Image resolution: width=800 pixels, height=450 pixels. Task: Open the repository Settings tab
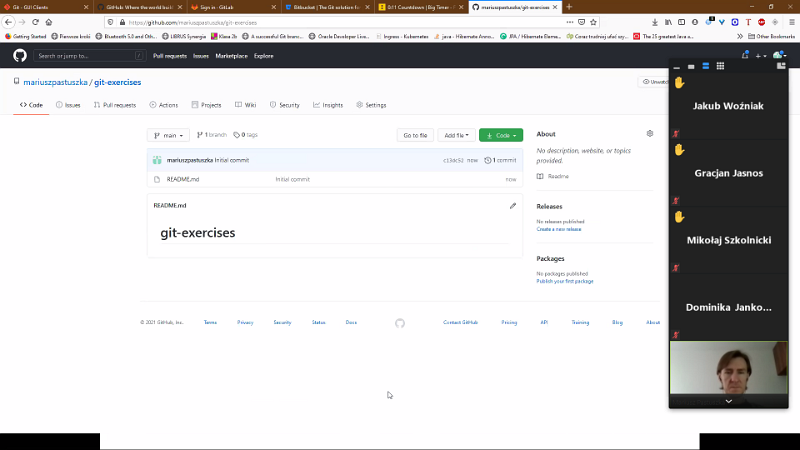point(371,105)
